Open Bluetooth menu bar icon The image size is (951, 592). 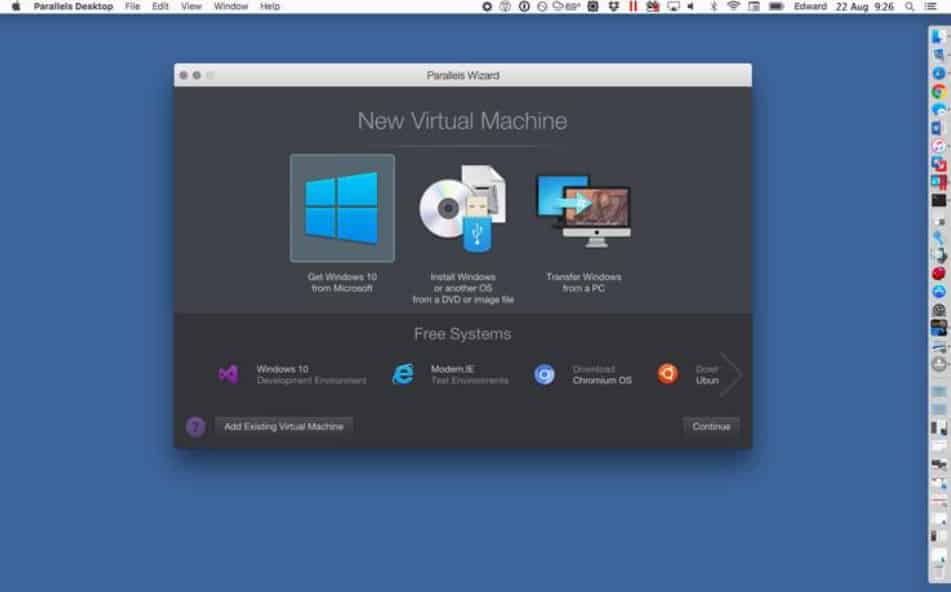(713, 7)
